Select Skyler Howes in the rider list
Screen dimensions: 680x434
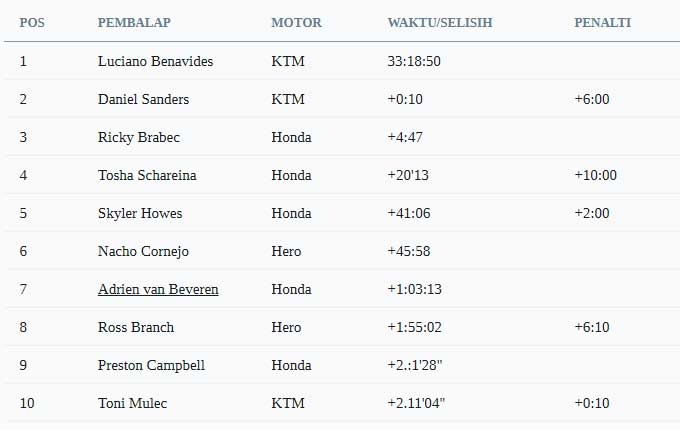140,213
